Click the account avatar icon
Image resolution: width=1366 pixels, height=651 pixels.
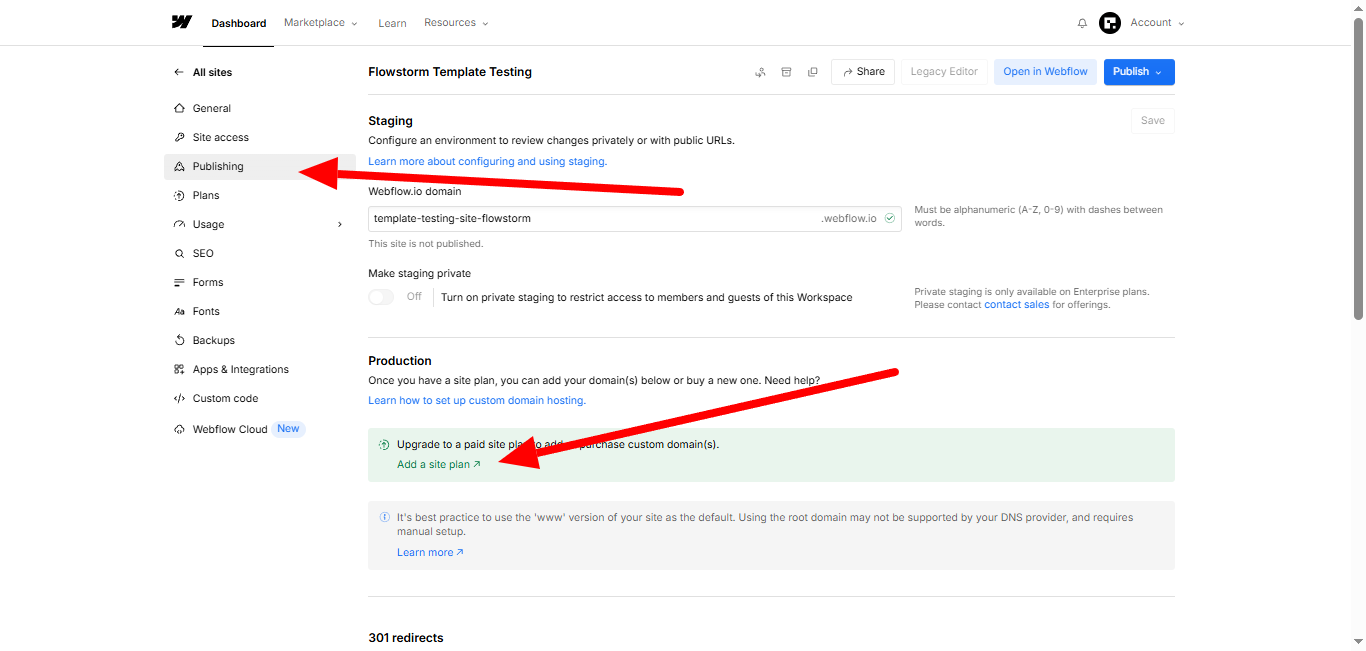coord(1110,23)
